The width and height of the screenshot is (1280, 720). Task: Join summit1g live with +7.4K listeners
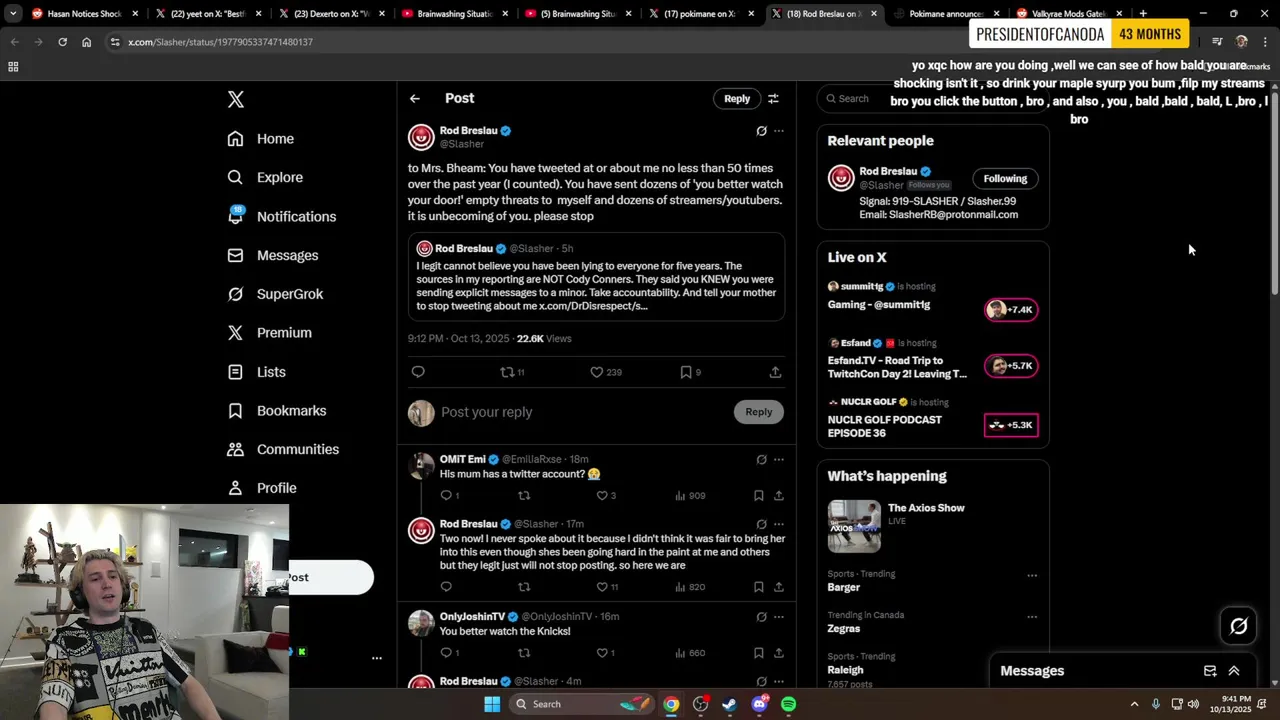(x=1011, y=310)
